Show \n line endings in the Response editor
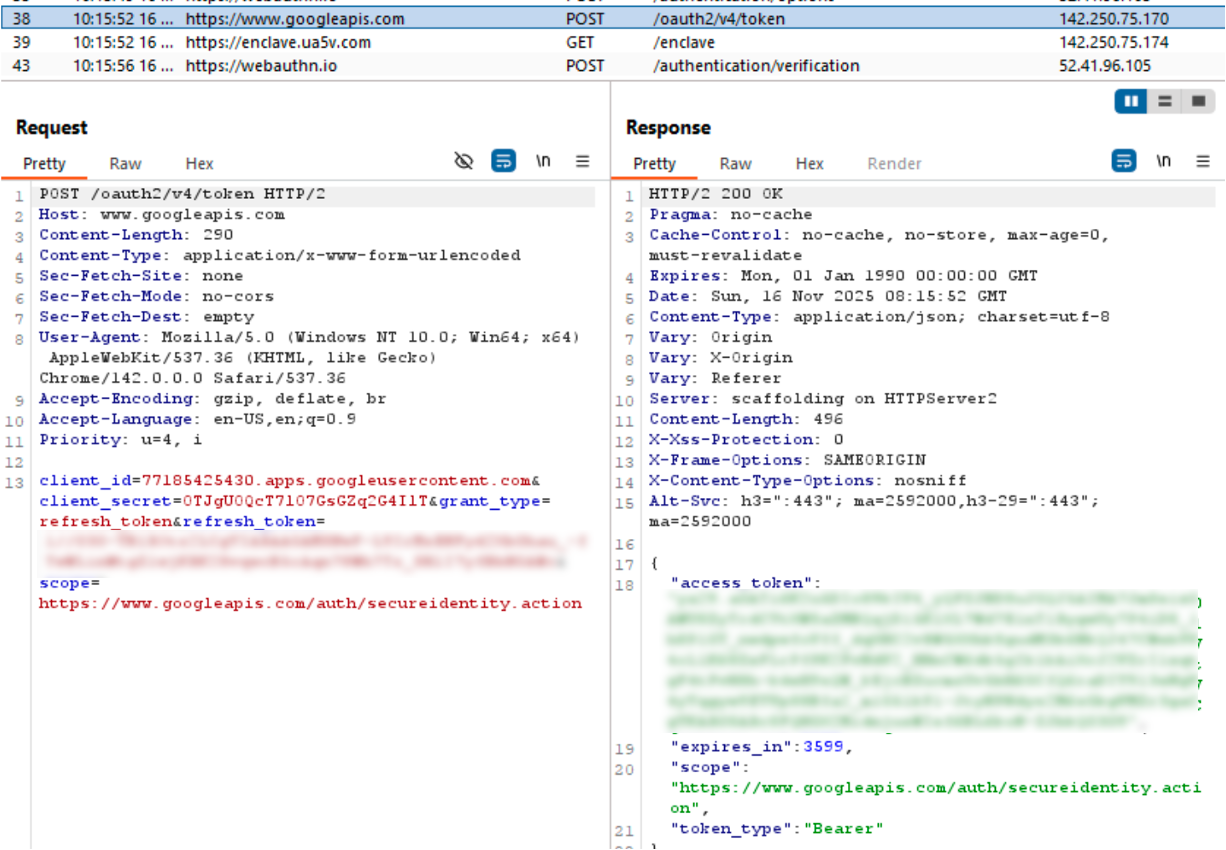Viewport: 1226px width, 850px height. [x=1165, y=160]
